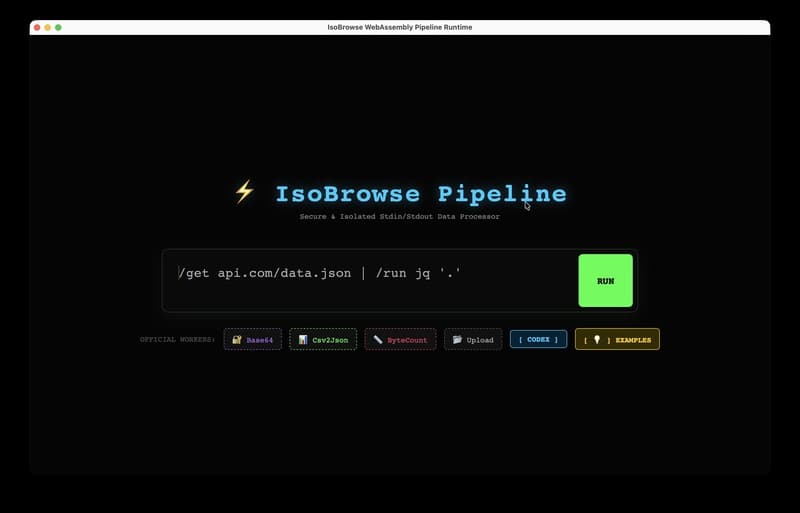
Task: Click the lightning bolt logo icon
Action: click(244, 192)
